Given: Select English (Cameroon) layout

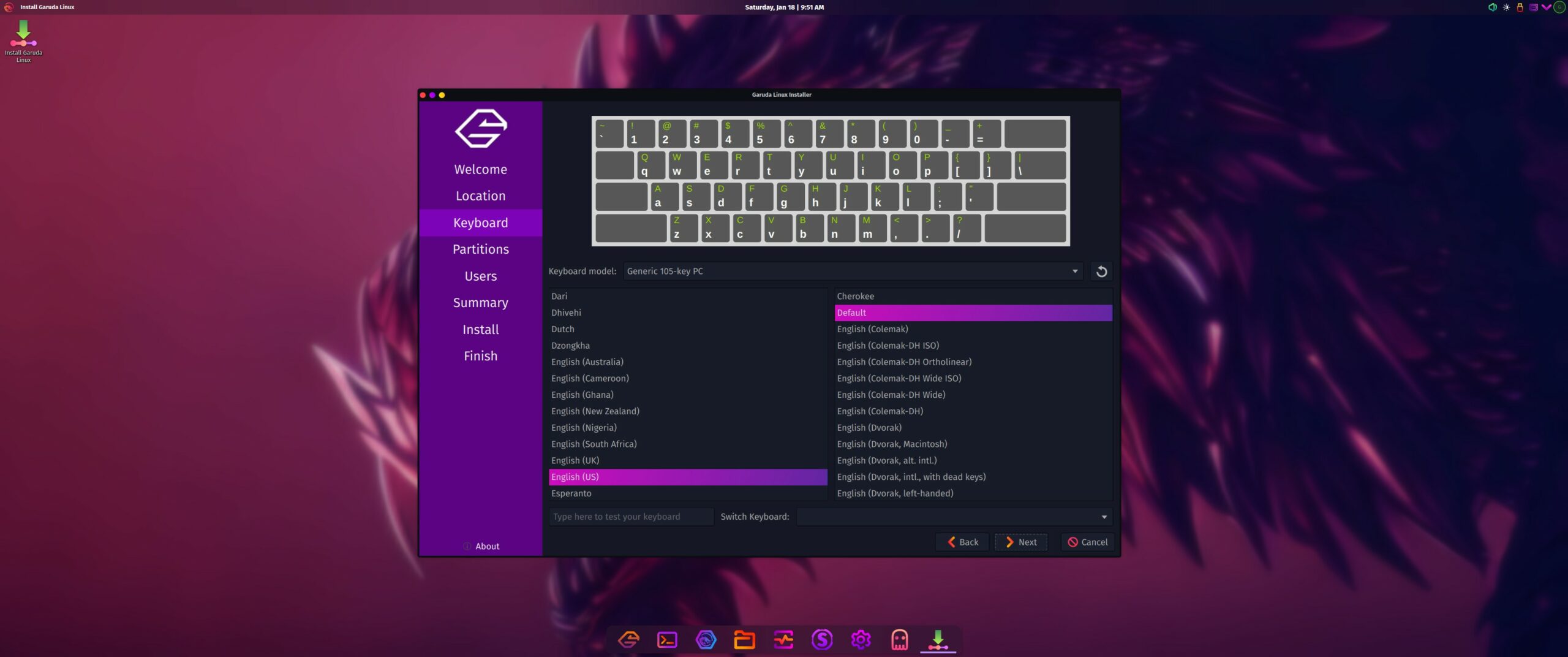Looking at the screenshot, I should point(688,379).
